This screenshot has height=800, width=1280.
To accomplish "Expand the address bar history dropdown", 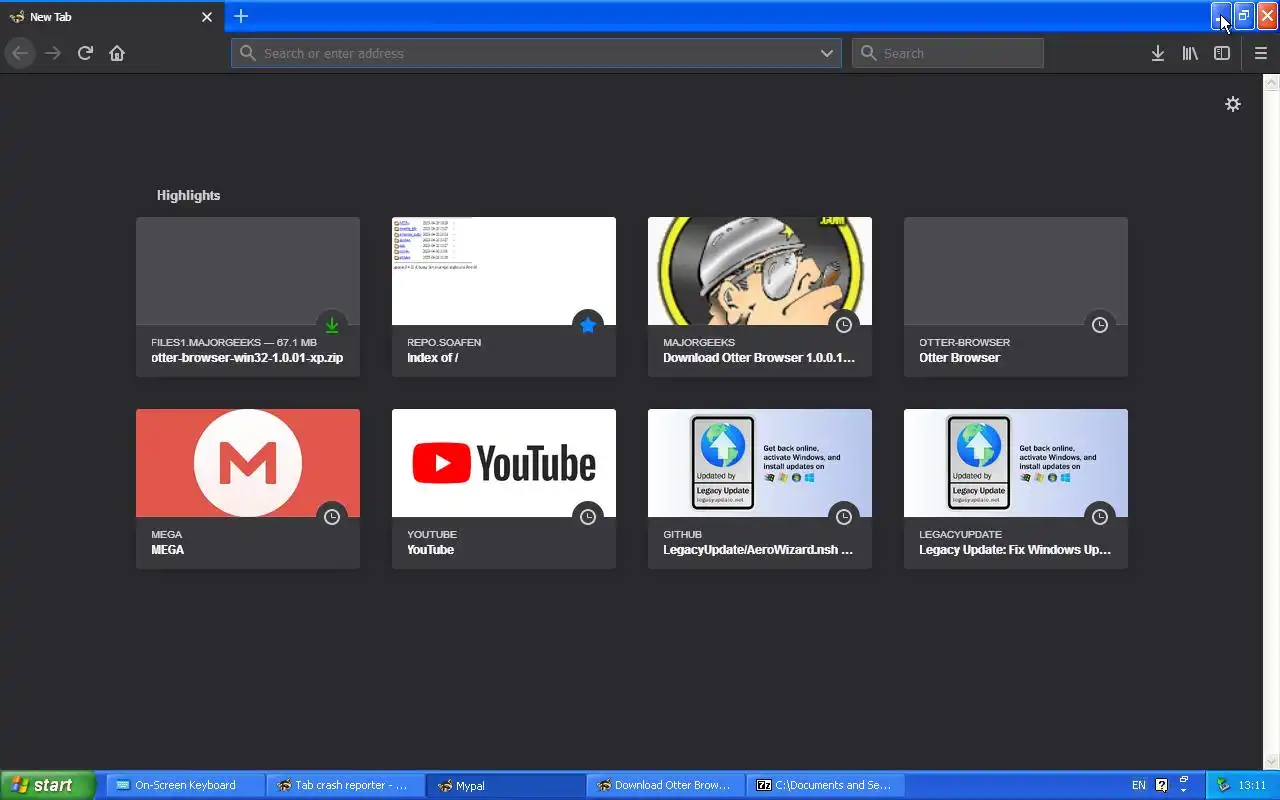I will (827, 53).
